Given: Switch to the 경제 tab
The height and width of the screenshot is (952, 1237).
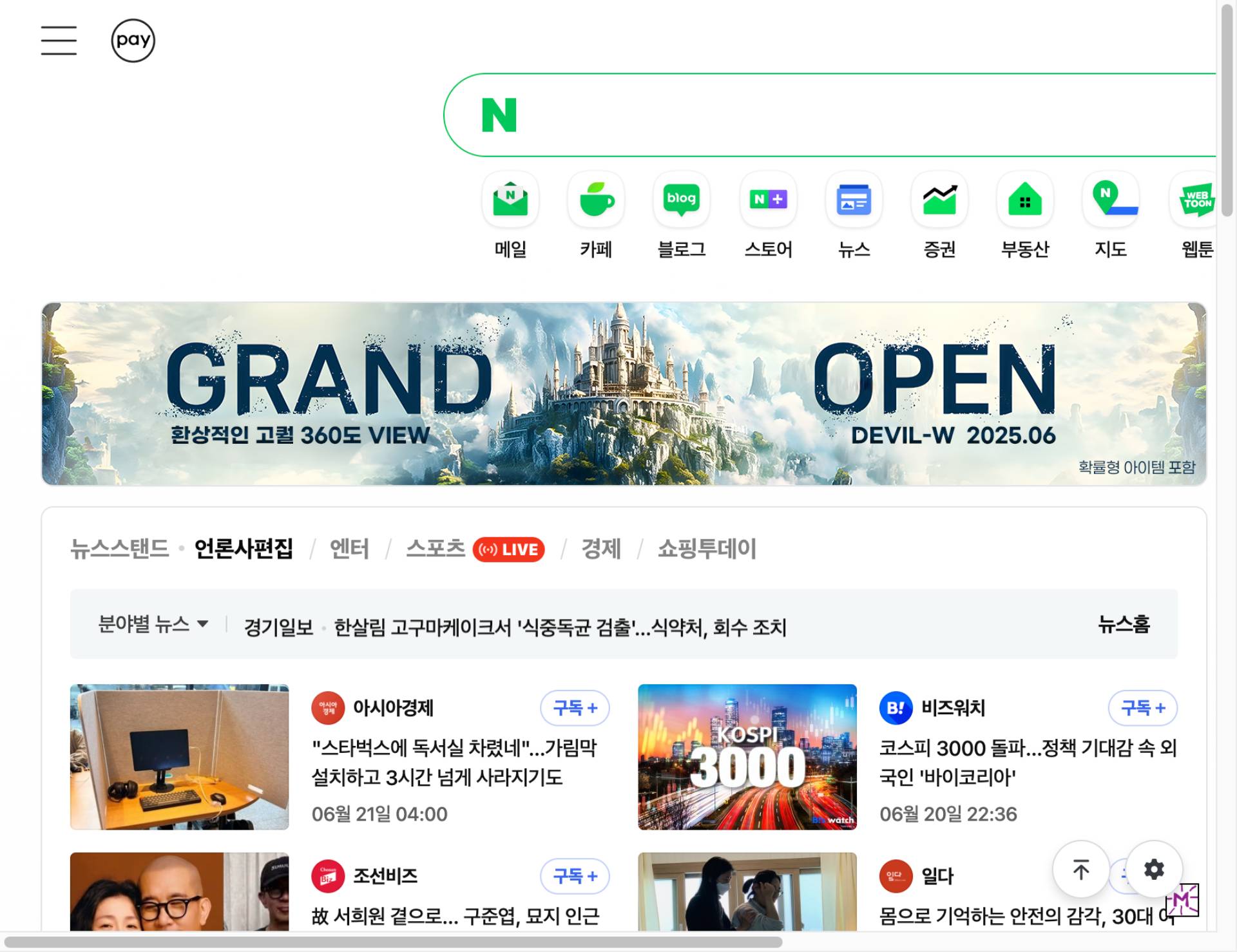Looking at the screenshot, I should coord(601,549).
